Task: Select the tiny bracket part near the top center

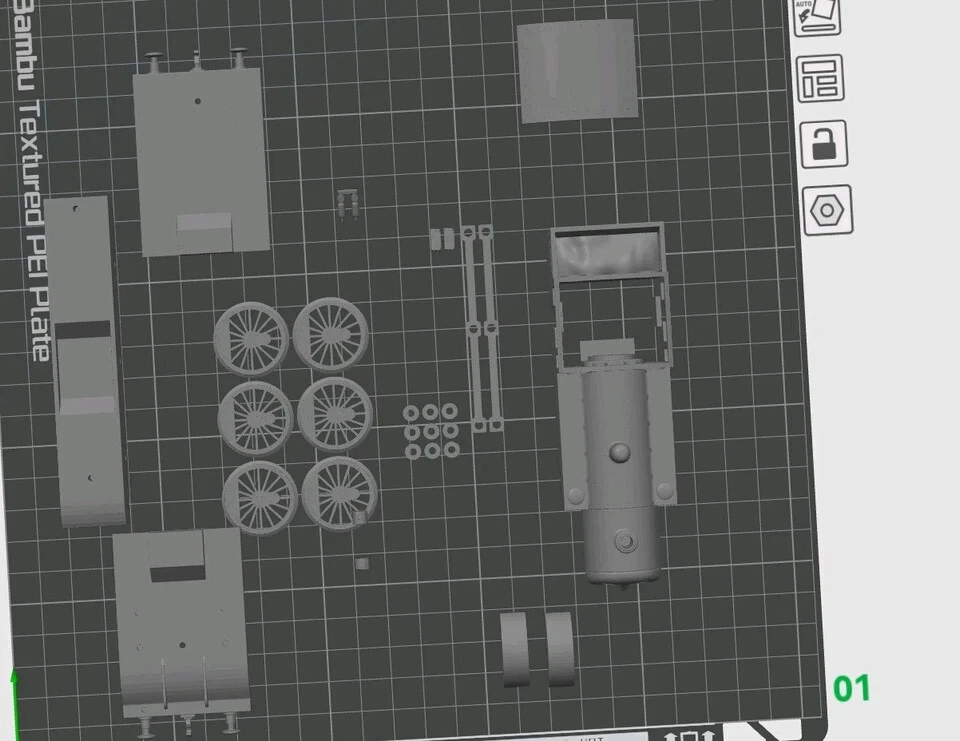Action: pos(347,200)
